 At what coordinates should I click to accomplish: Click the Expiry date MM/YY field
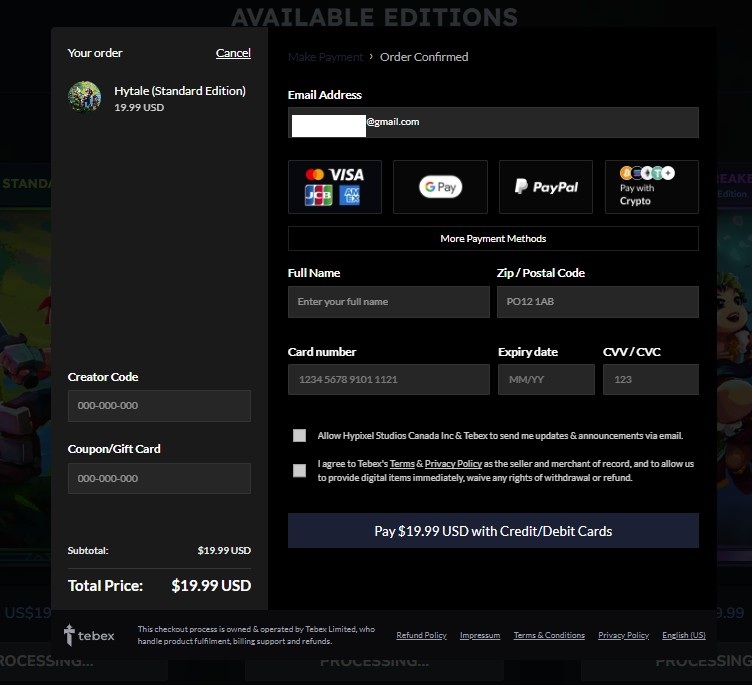click(x=546, y=379)
